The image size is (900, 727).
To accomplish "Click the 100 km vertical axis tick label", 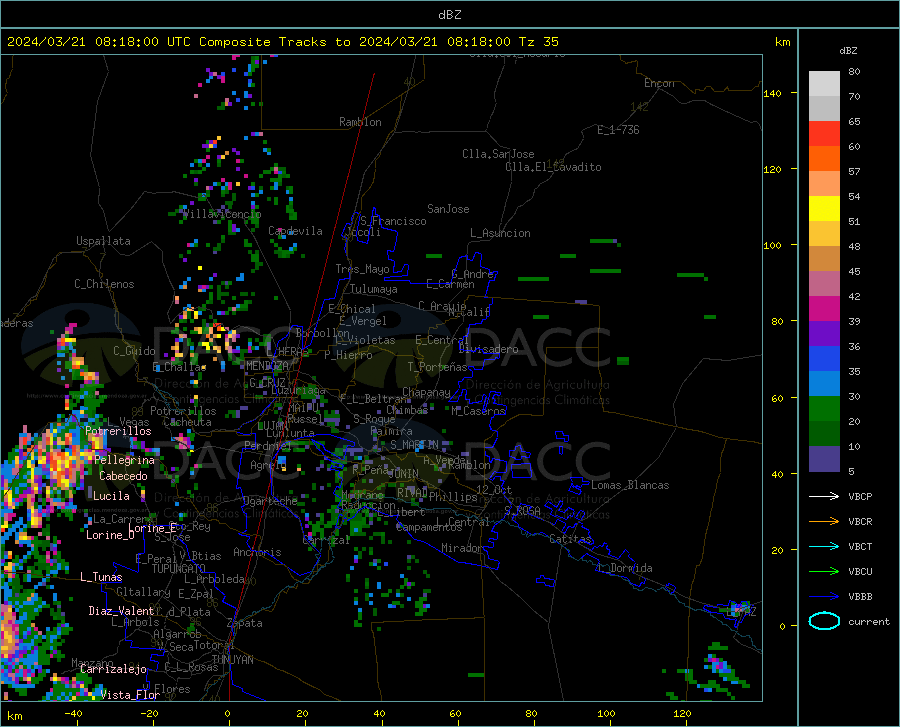I will [x=772, y=245].
